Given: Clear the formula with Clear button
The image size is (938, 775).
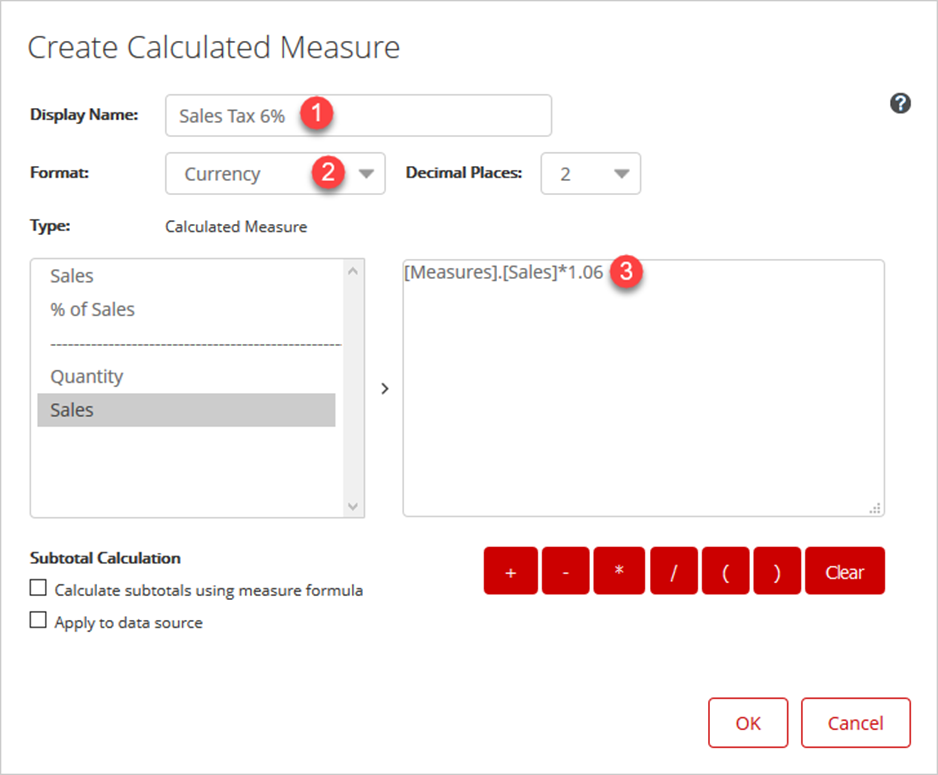Looking at the screenshot, I should click(844, 571).
